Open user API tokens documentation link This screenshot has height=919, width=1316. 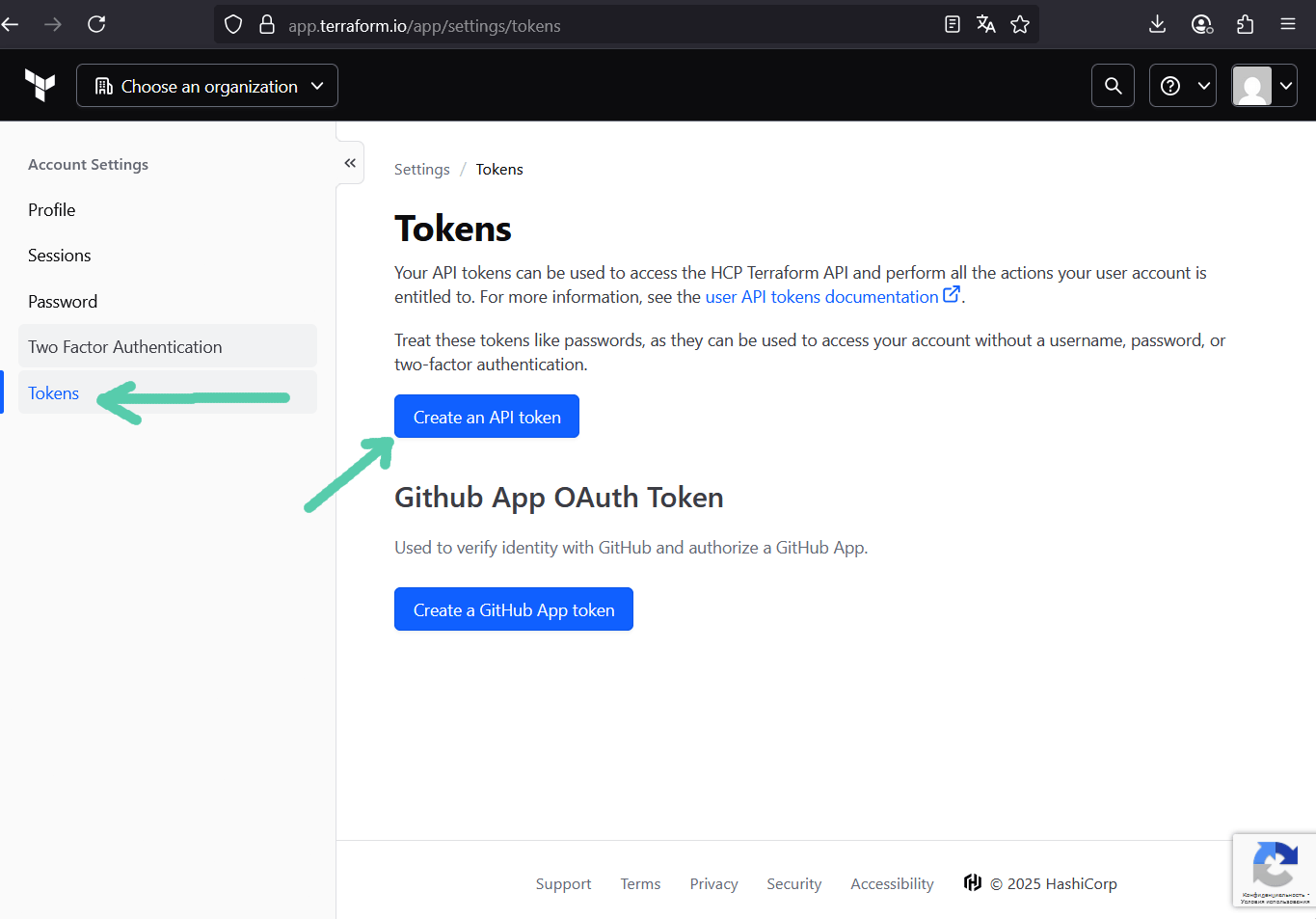(822, 297)
